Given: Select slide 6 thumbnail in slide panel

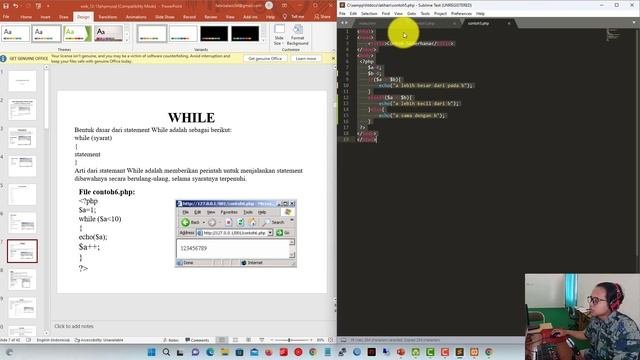Looking at the screenshot, I should (x=22, y=222).
